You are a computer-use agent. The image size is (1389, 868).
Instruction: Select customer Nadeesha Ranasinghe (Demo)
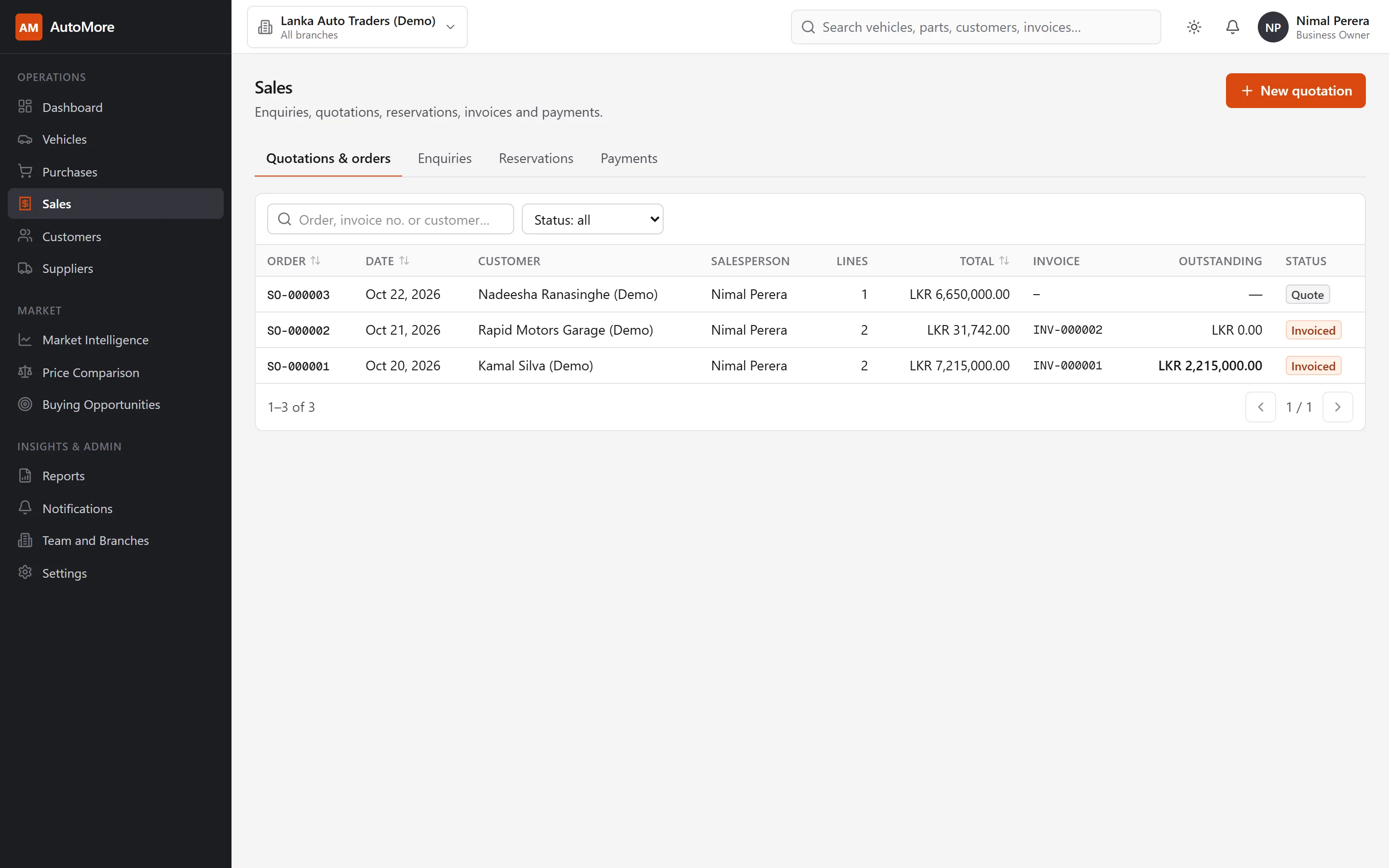pyautogui.click(x=568, y=295)
